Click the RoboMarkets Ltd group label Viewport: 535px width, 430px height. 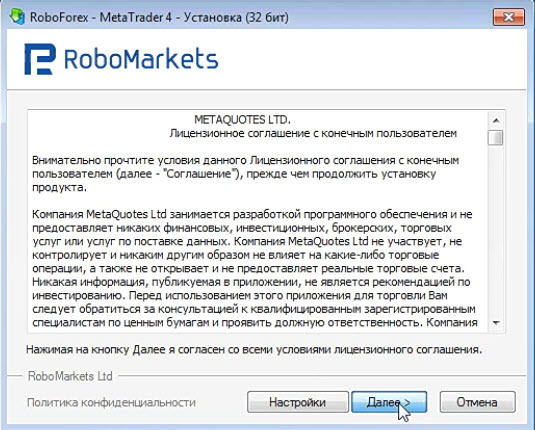point(70,376)
